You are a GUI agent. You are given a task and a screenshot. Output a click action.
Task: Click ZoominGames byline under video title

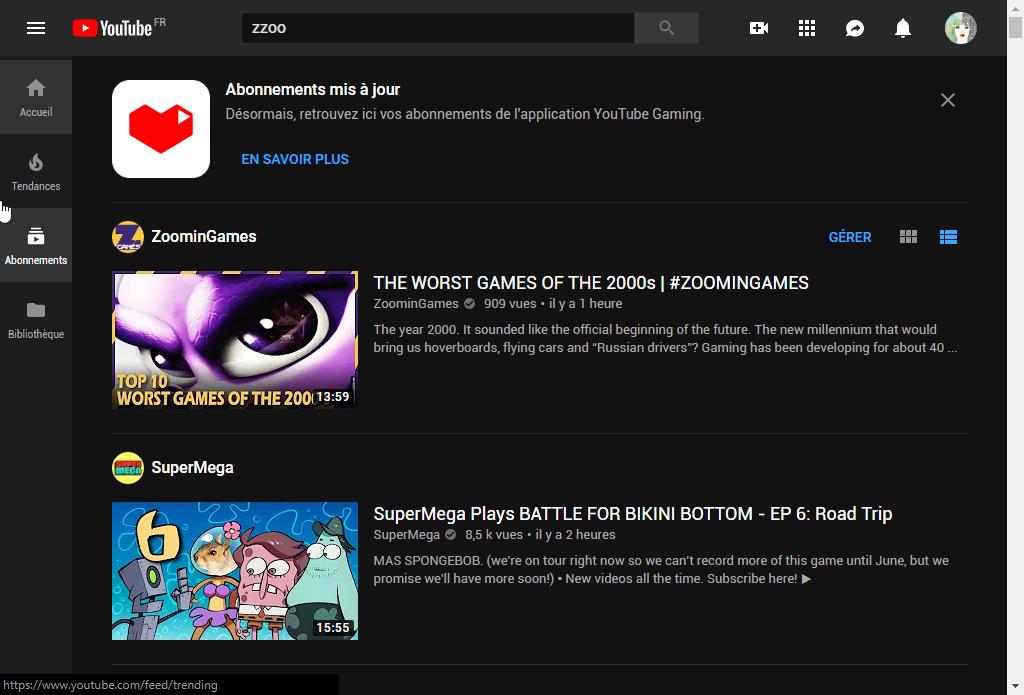(416, 304)
